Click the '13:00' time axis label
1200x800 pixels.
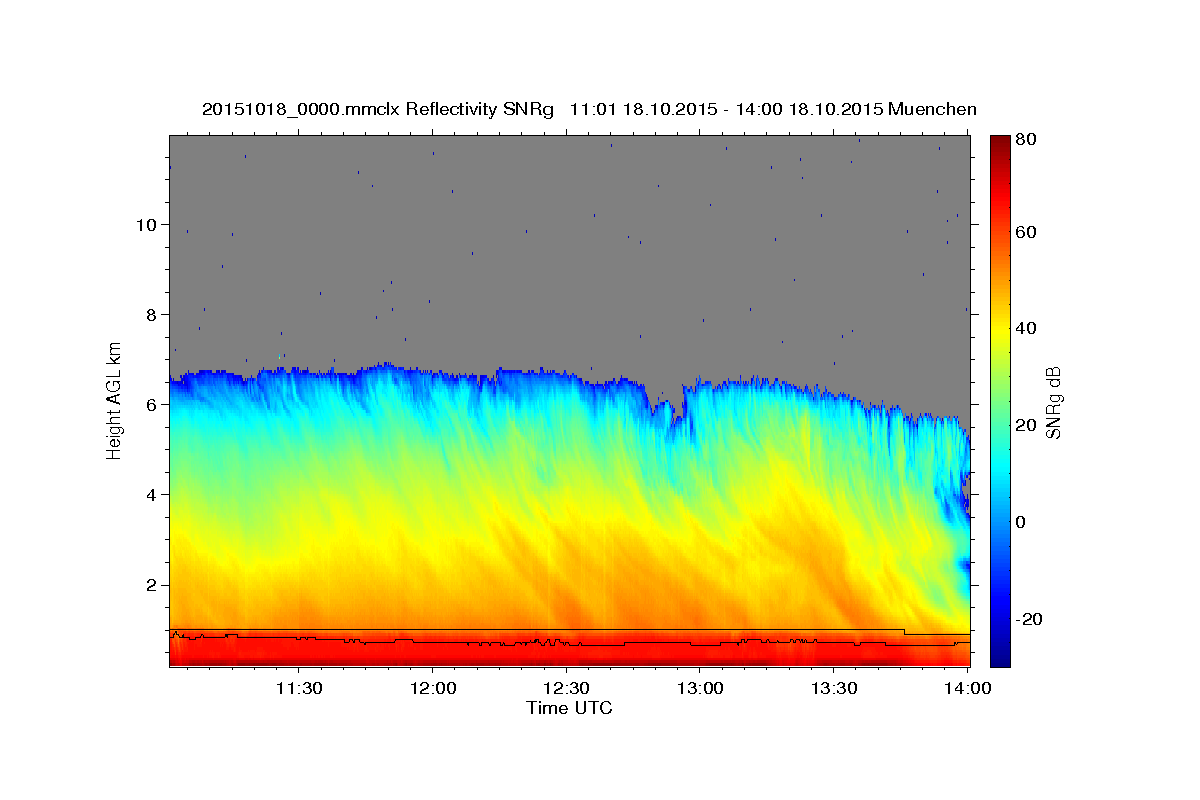(x=701, y=688)
